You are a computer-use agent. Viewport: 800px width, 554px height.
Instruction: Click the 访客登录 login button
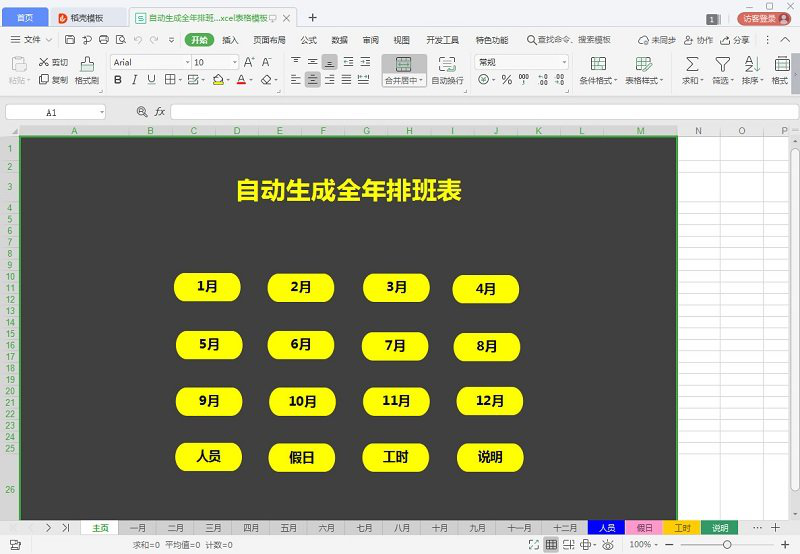tap(764, 19)
